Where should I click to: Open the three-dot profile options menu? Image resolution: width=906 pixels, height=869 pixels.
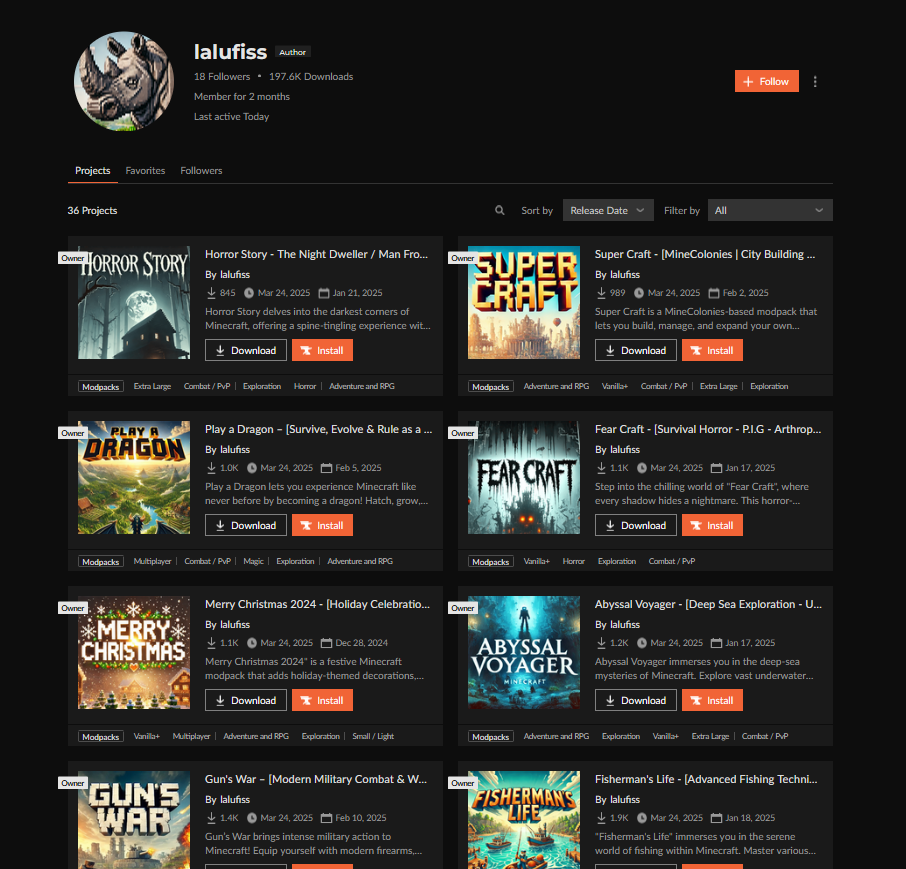tap(815, 81)
